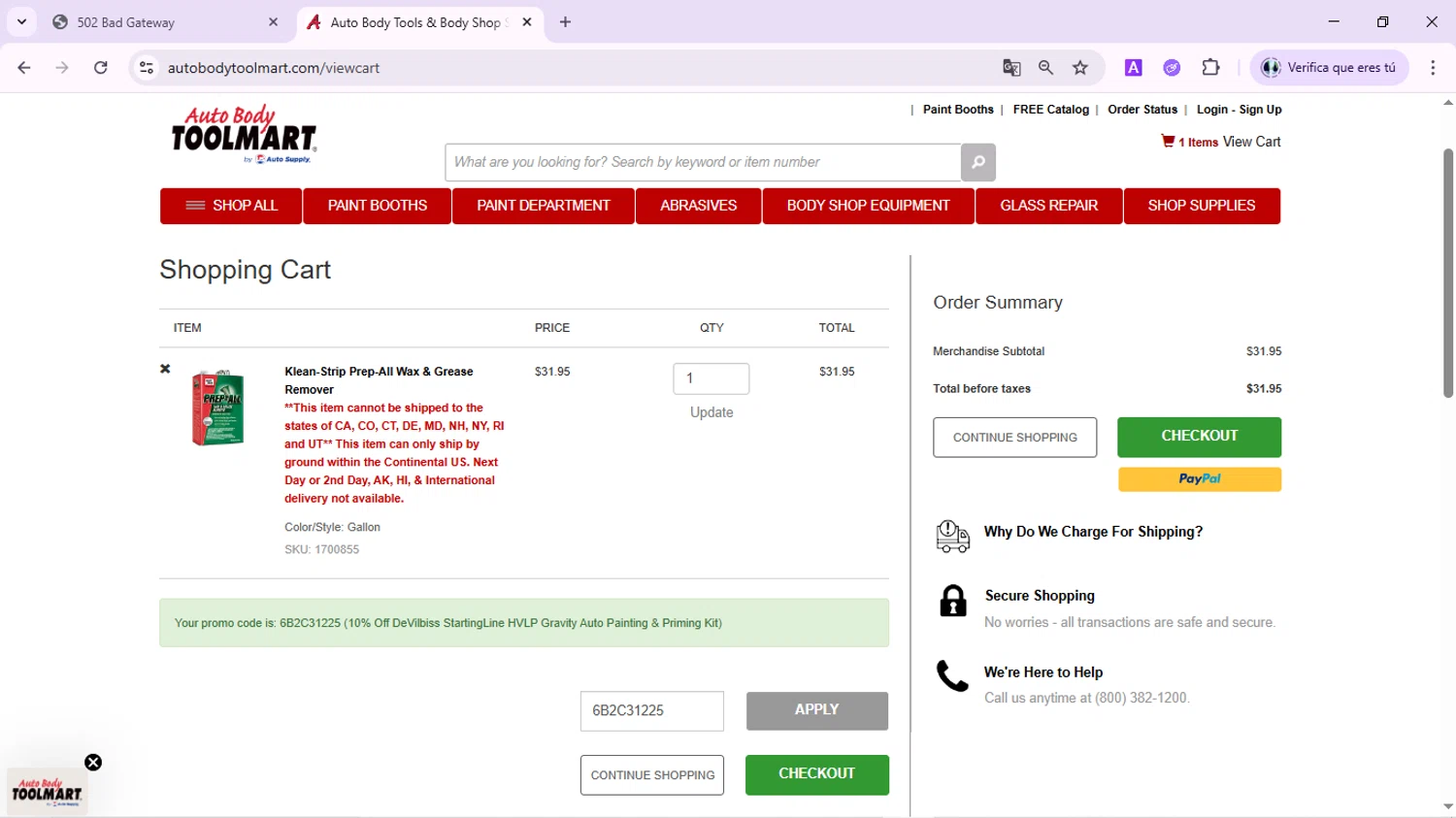Click the phone handset icon
Image resolution: width=1456 pixels, height=818 pixels.
click(952, 676)
